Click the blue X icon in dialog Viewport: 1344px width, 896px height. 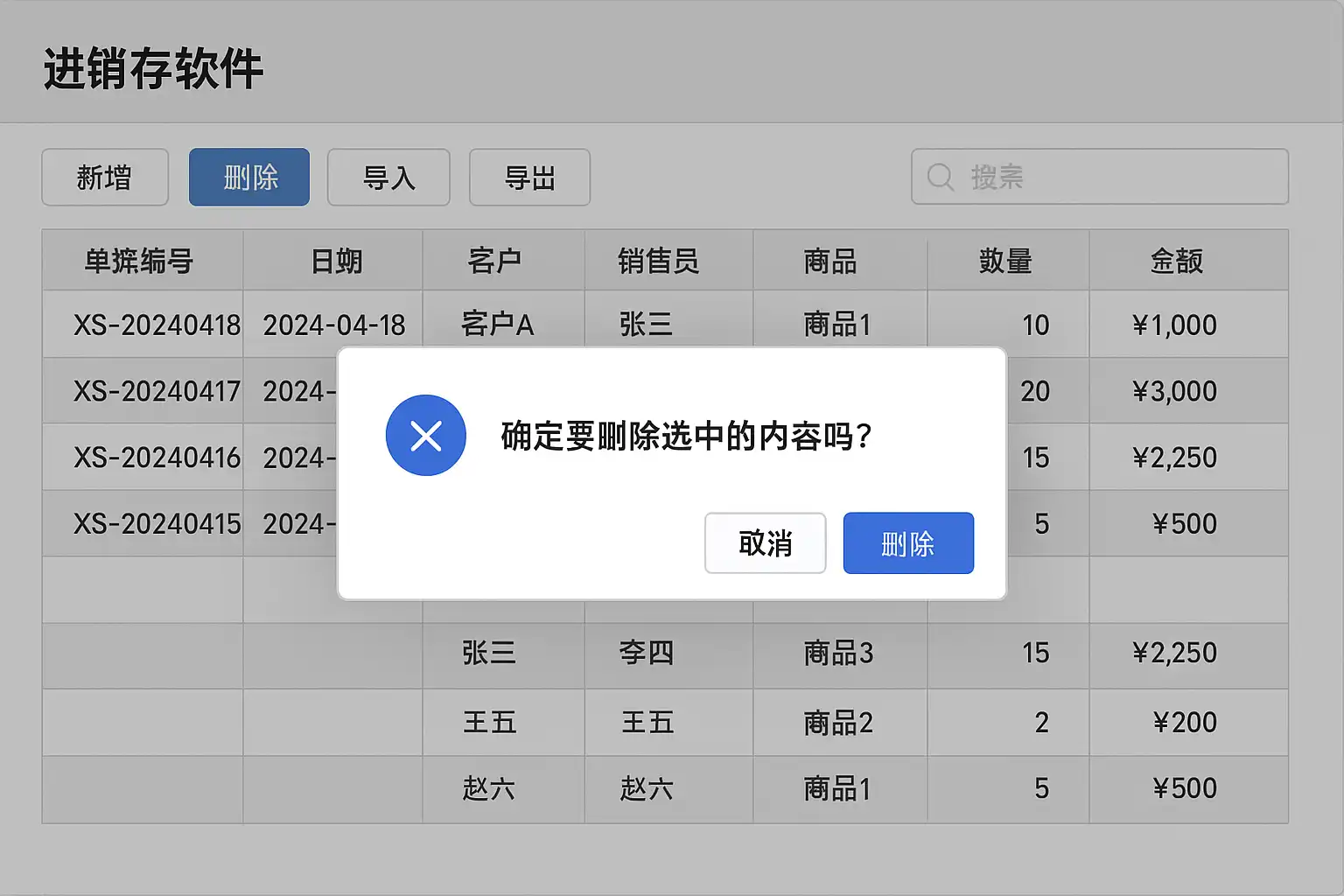pyautogui.click(x=426, y=436)
